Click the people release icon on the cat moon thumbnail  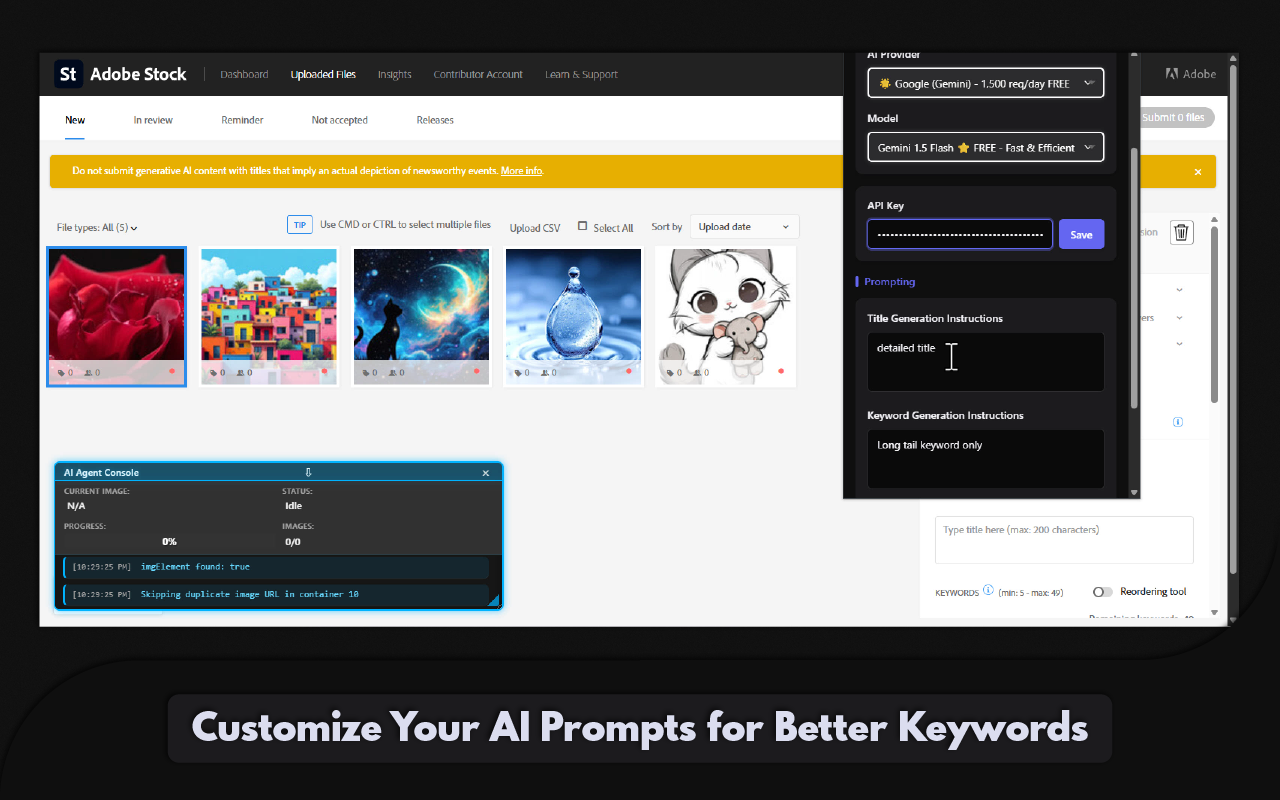[x=393, y=373]
